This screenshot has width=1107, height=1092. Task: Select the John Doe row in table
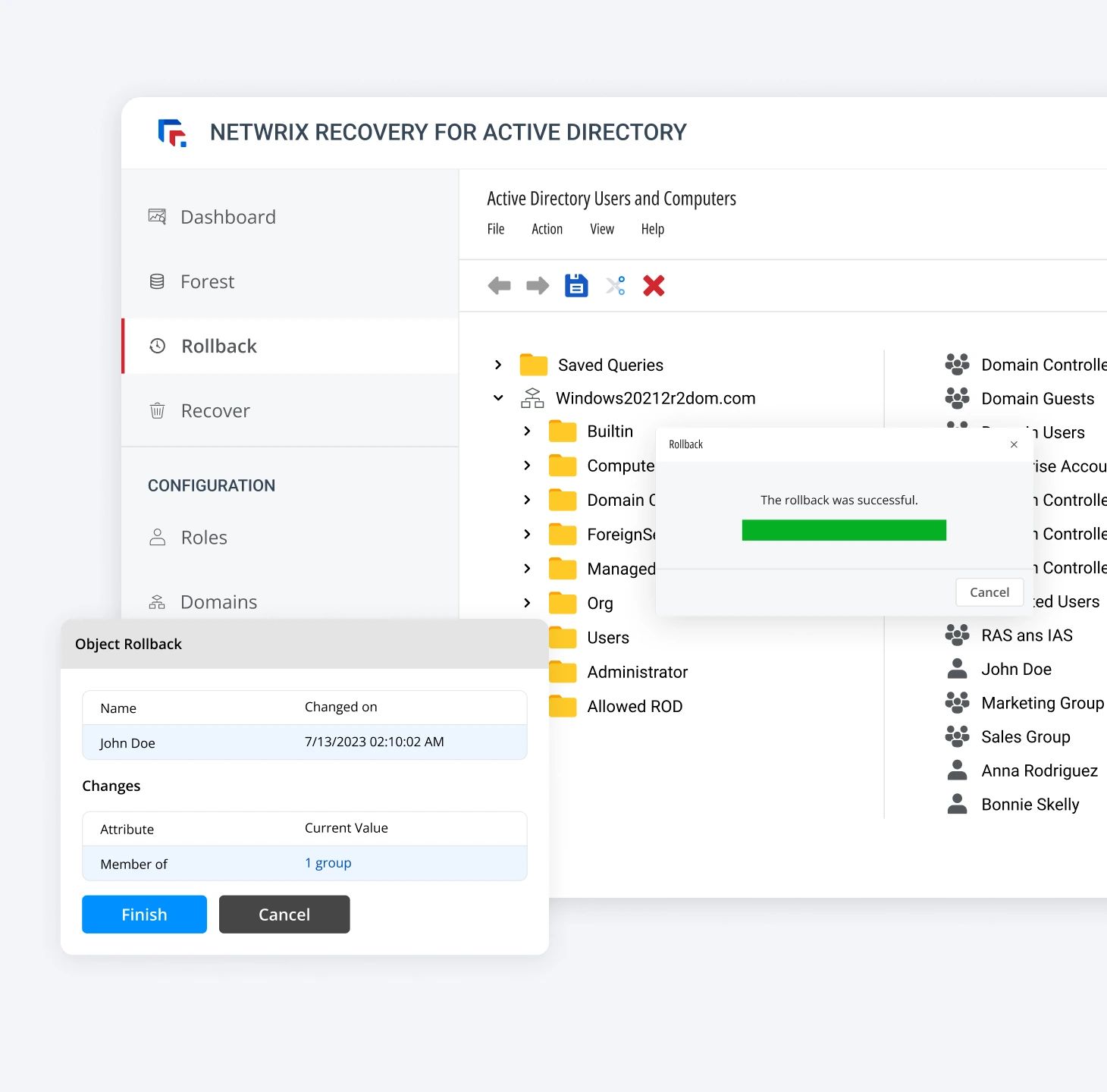click(305, 742)
